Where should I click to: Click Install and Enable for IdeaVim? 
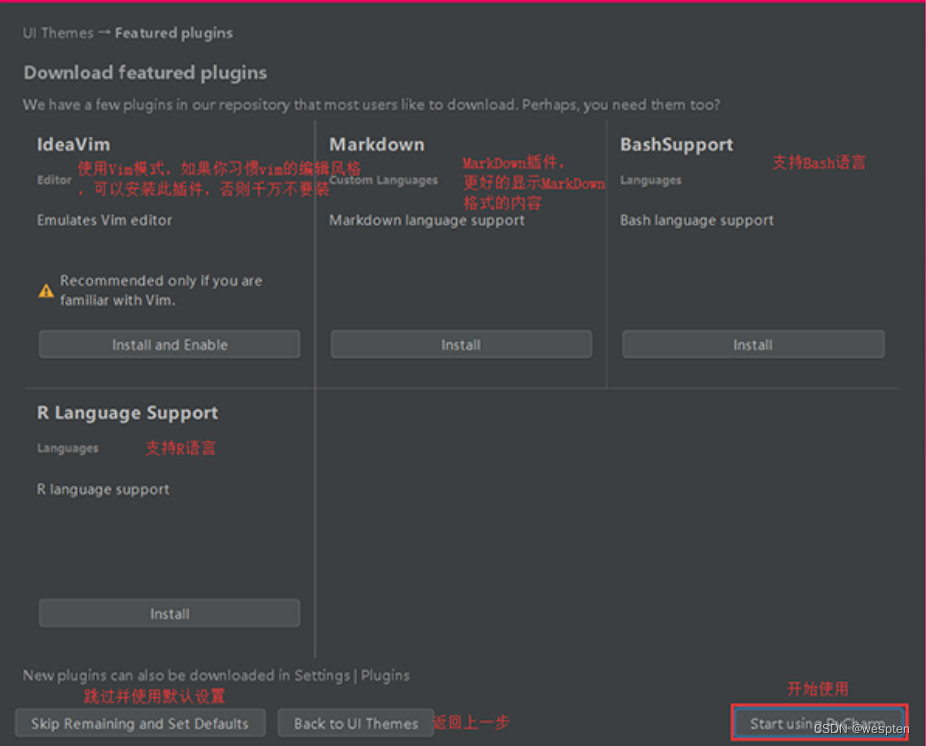coord(169,344)
